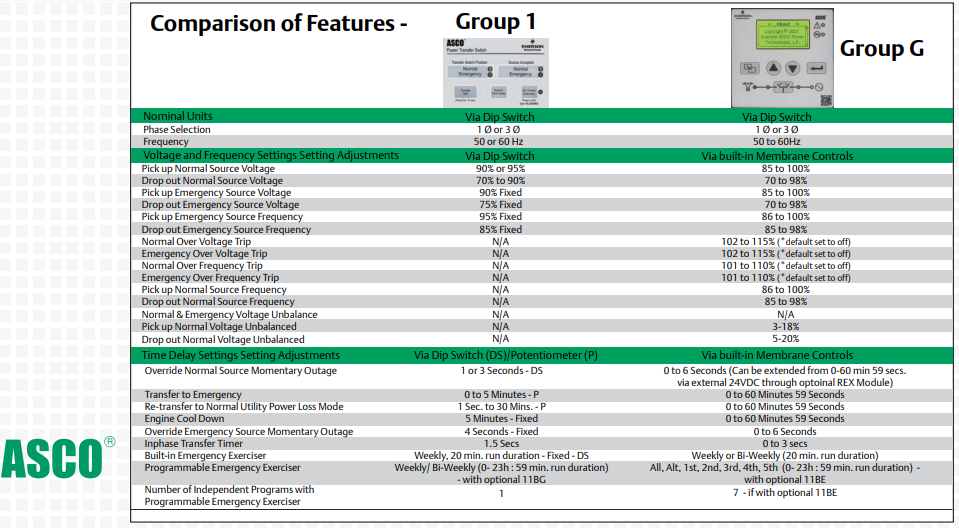The height and width of the screenshot is (528, 959).
Task: Click "7 - if with optional 11BE" value
Action: pos(785,493)
